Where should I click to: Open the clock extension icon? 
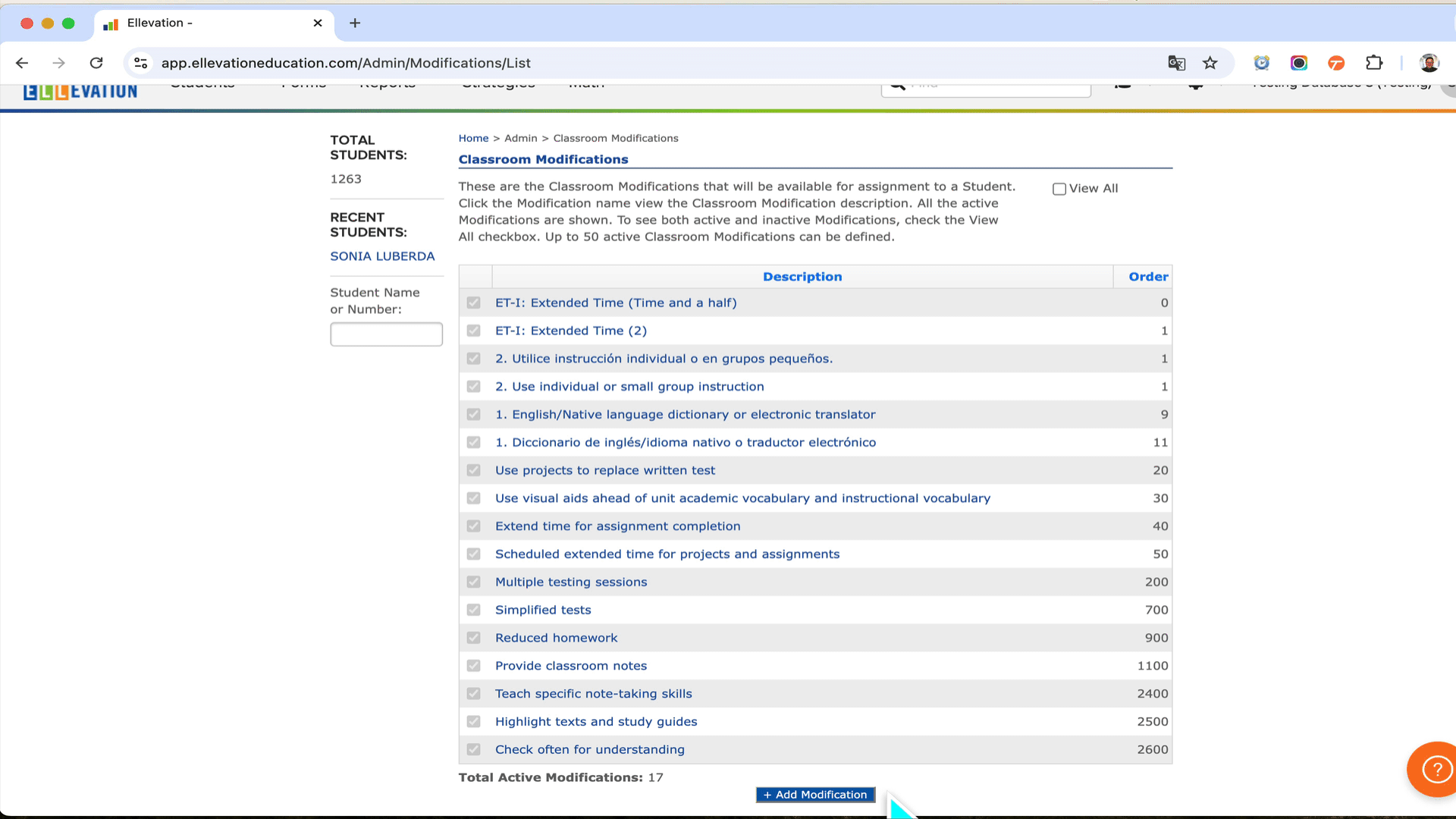point(1262,63)
